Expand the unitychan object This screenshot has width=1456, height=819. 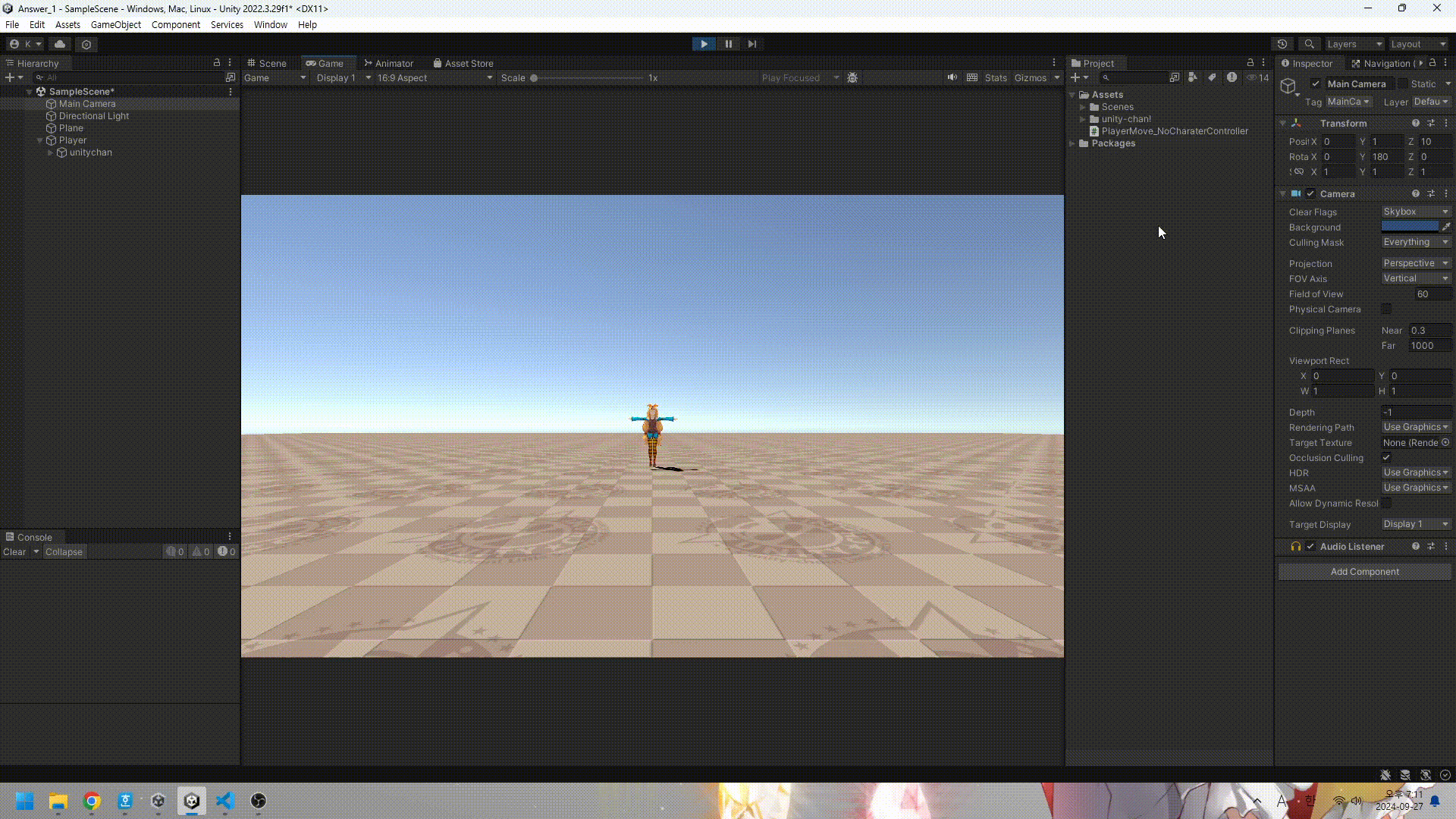50,152
